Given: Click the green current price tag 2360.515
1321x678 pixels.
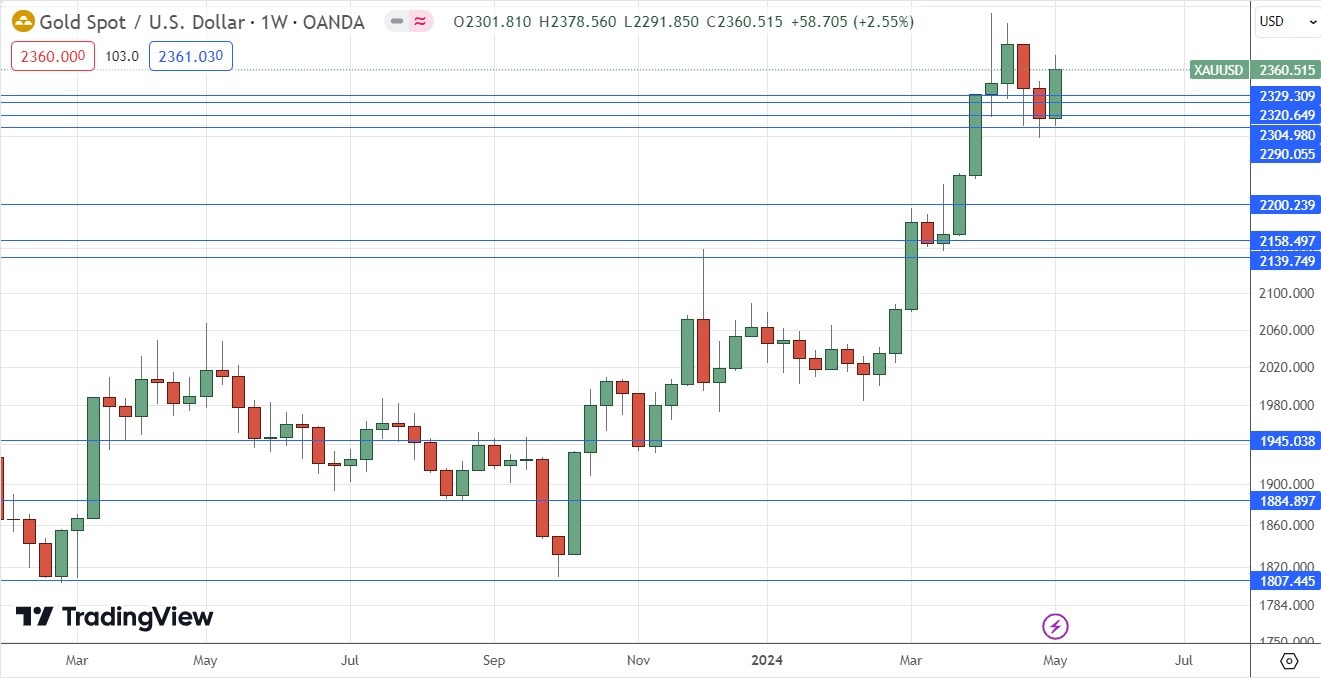Looking at the screenshot, I should point(1286,70).
